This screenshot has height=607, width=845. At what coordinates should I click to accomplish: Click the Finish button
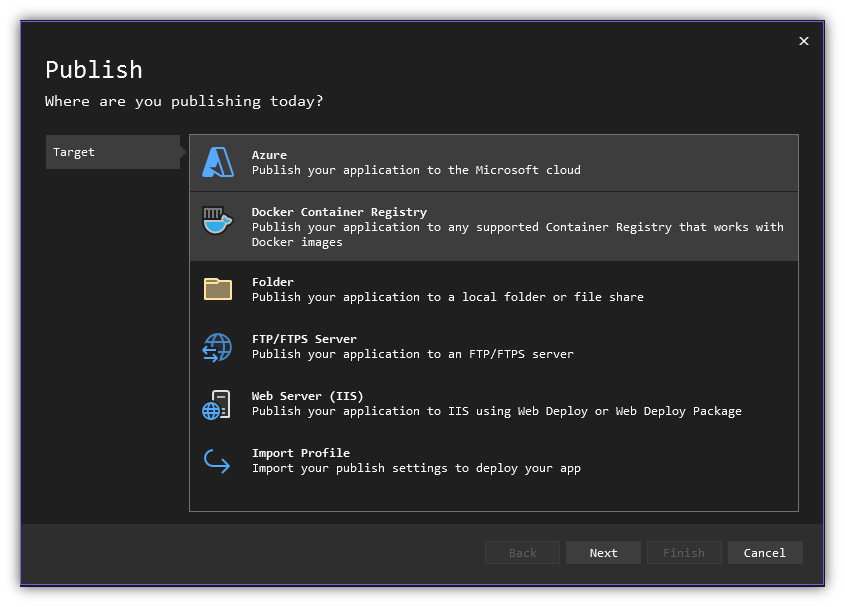[684, 553]
